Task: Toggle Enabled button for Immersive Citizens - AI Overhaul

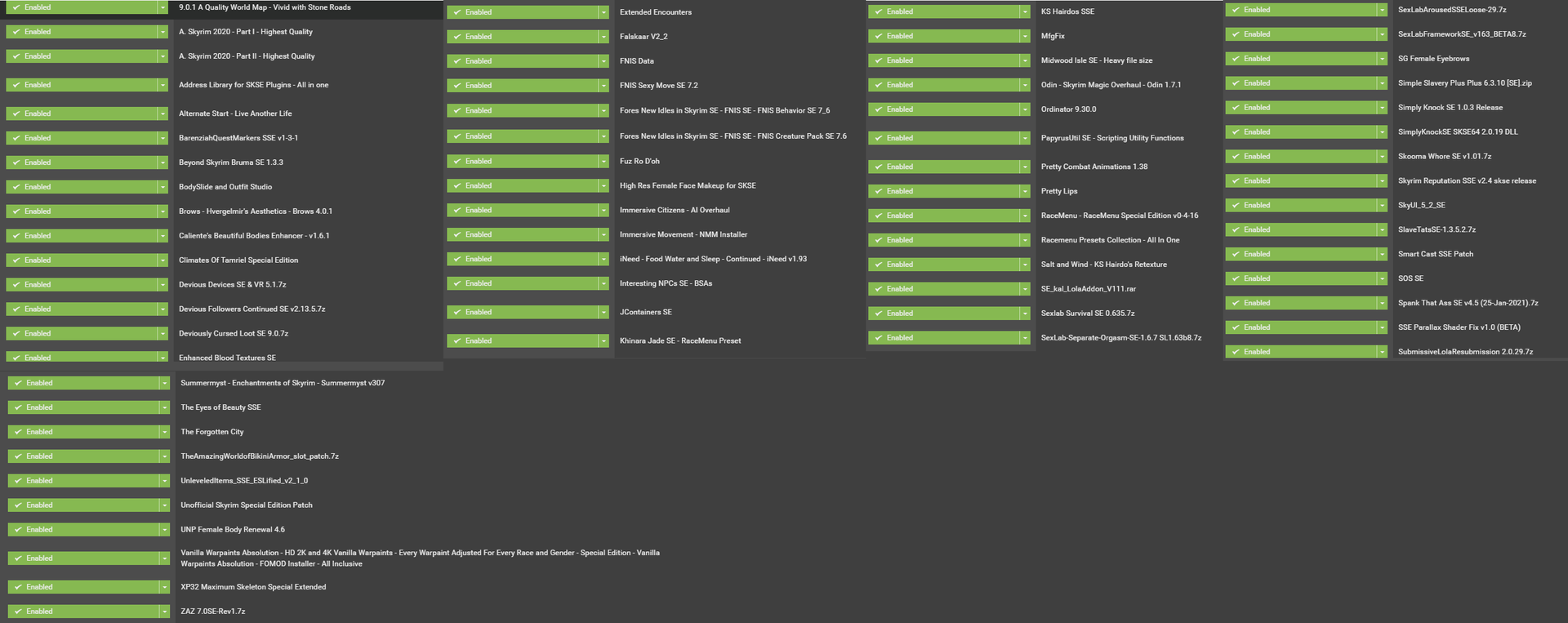Action: pyautogui.click(x=523, y=210)
